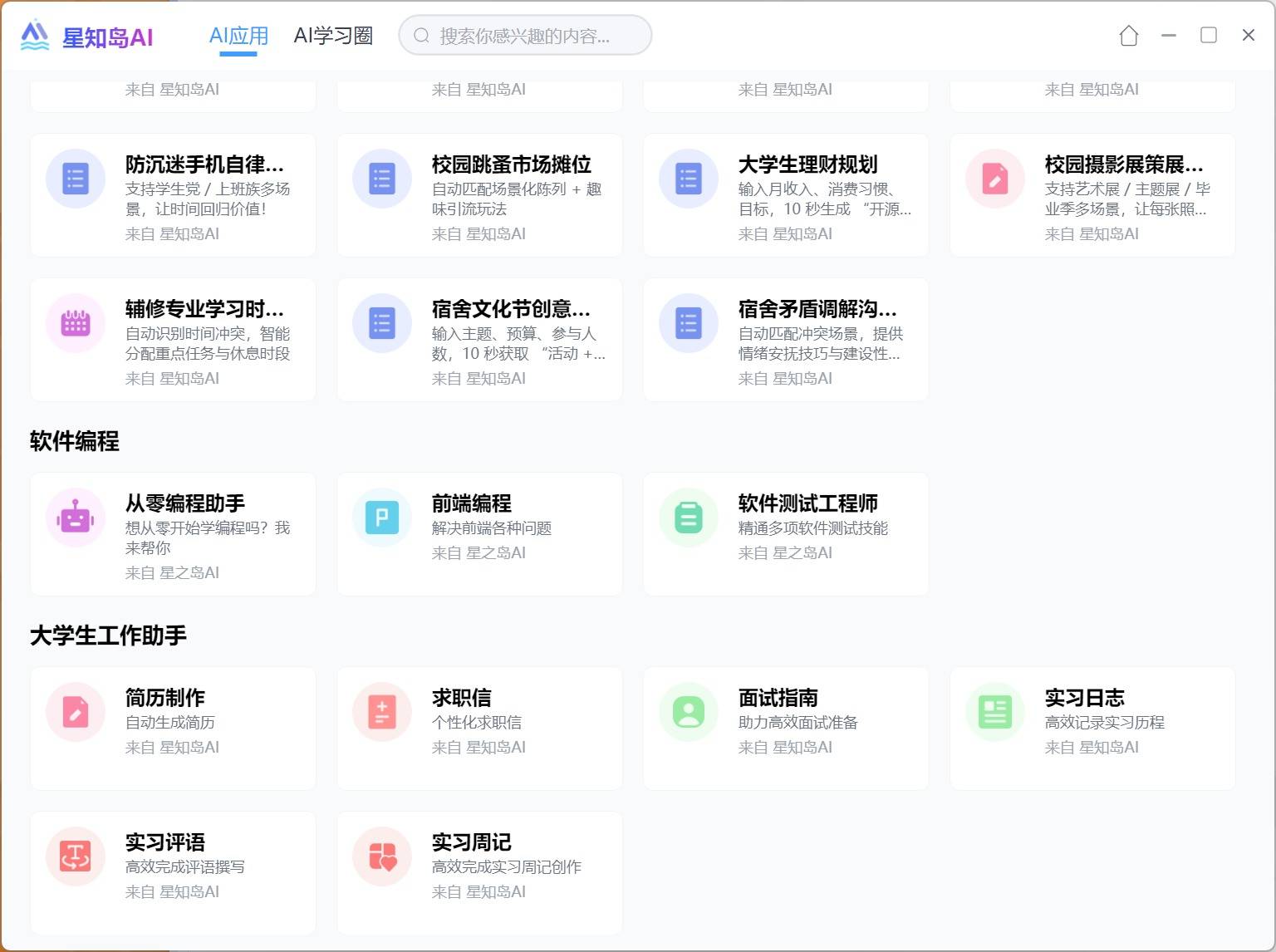The image size is (1276, 952).
Task: Select the 校园跳蚤市场摊位 card title
Action: pos(511,164)
